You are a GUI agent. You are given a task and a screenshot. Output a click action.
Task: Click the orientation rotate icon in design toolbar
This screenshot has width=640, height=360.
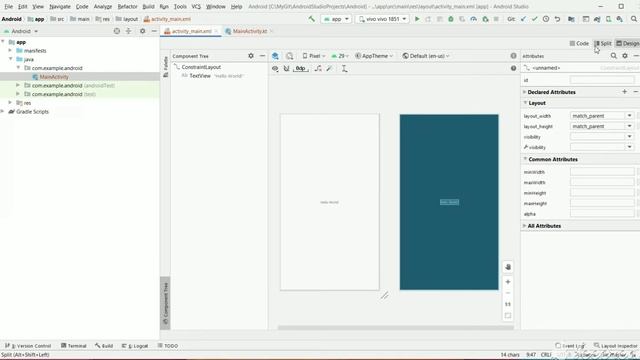[x=289, y=56]
